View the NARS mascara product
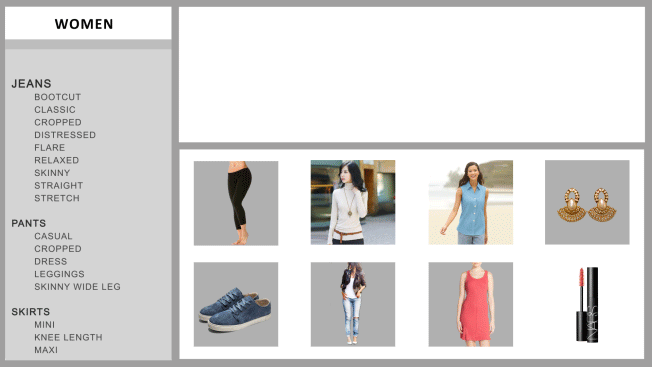Image resolution: width=652 pixels, height=367 pixels. (587, 304)
